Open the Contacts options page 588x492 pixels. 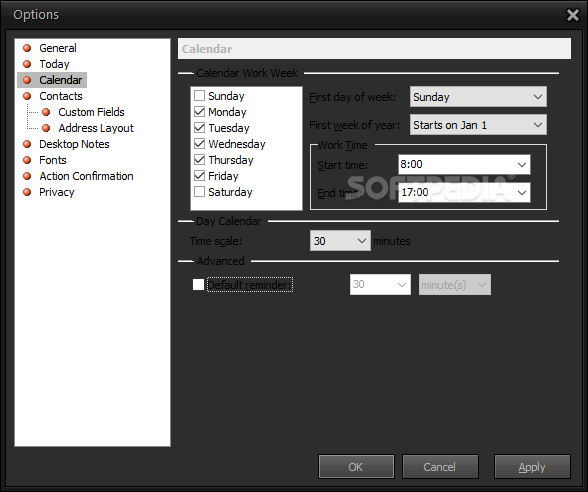tap(61, 96)
